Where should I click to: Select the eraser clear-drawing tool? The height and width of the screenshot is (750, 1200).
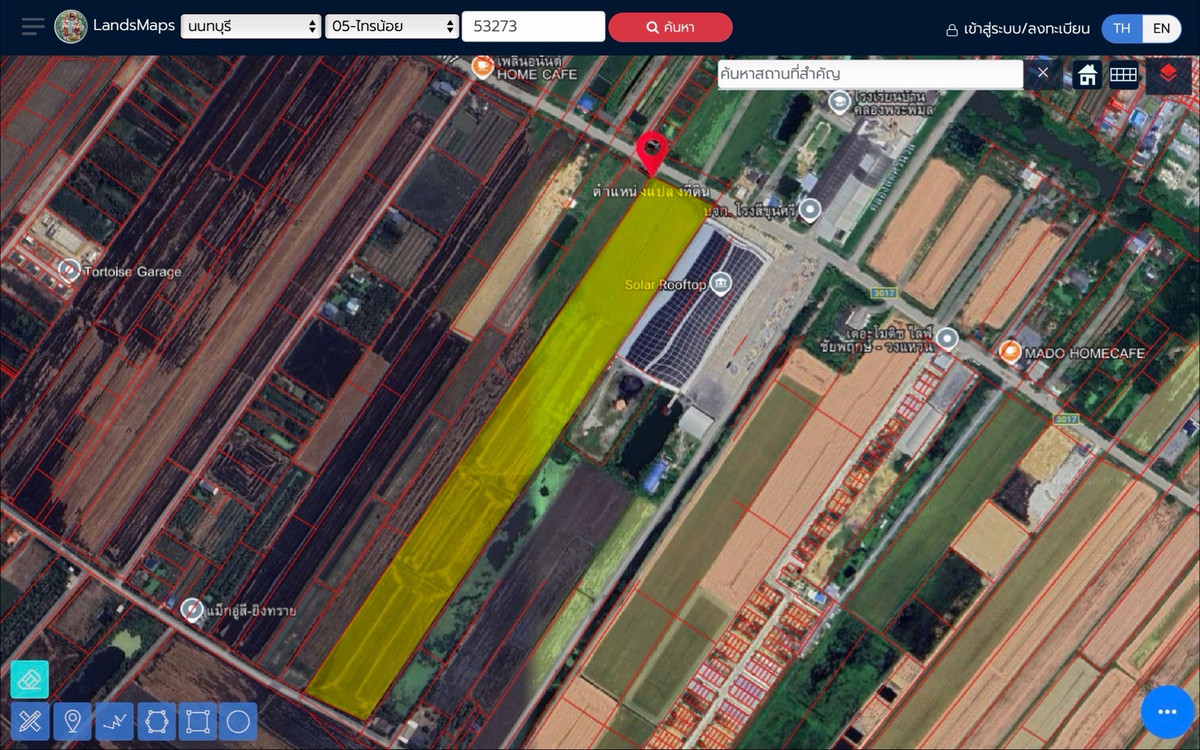30,680
